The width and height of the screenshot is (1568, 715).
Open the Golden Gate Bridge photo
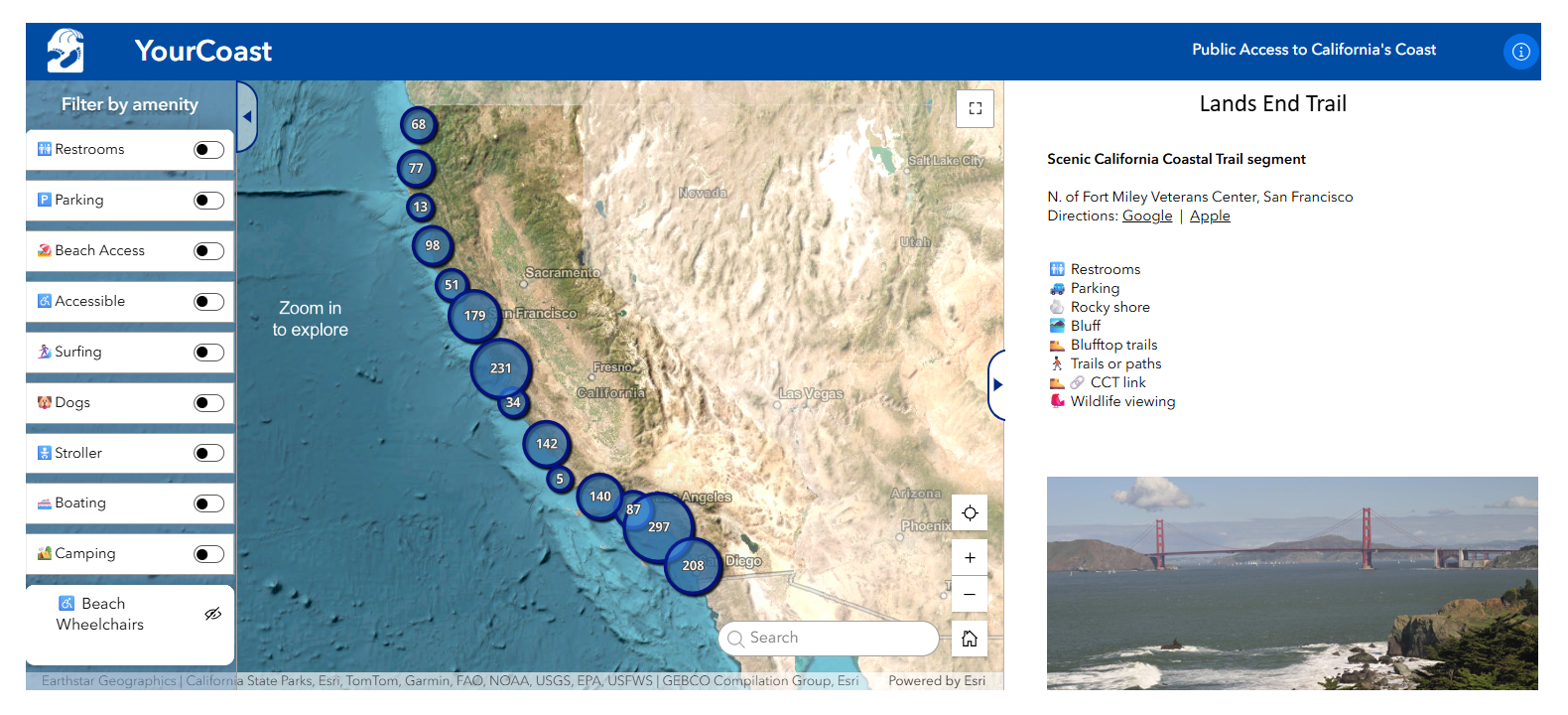tap(1291, 583)
